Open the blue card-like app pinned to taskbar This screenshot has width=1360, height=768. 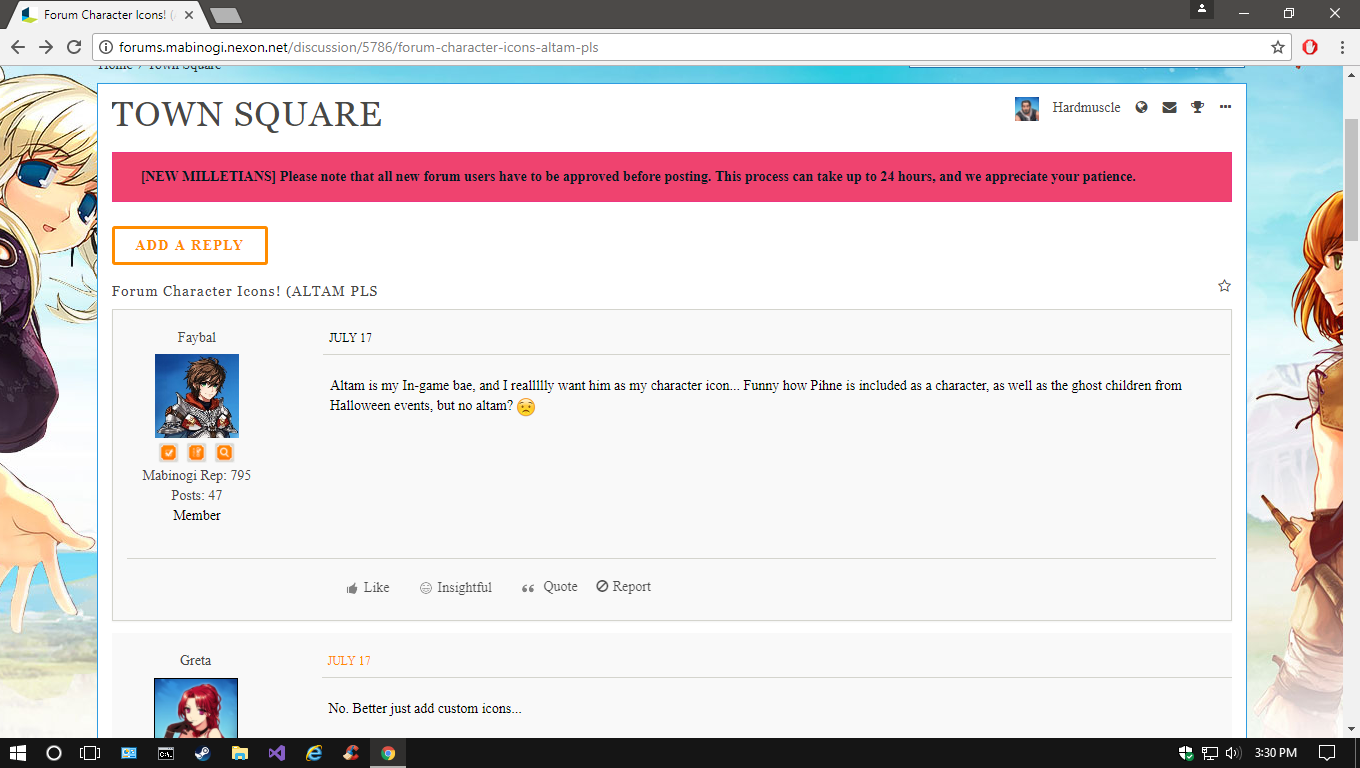[129, 753]
